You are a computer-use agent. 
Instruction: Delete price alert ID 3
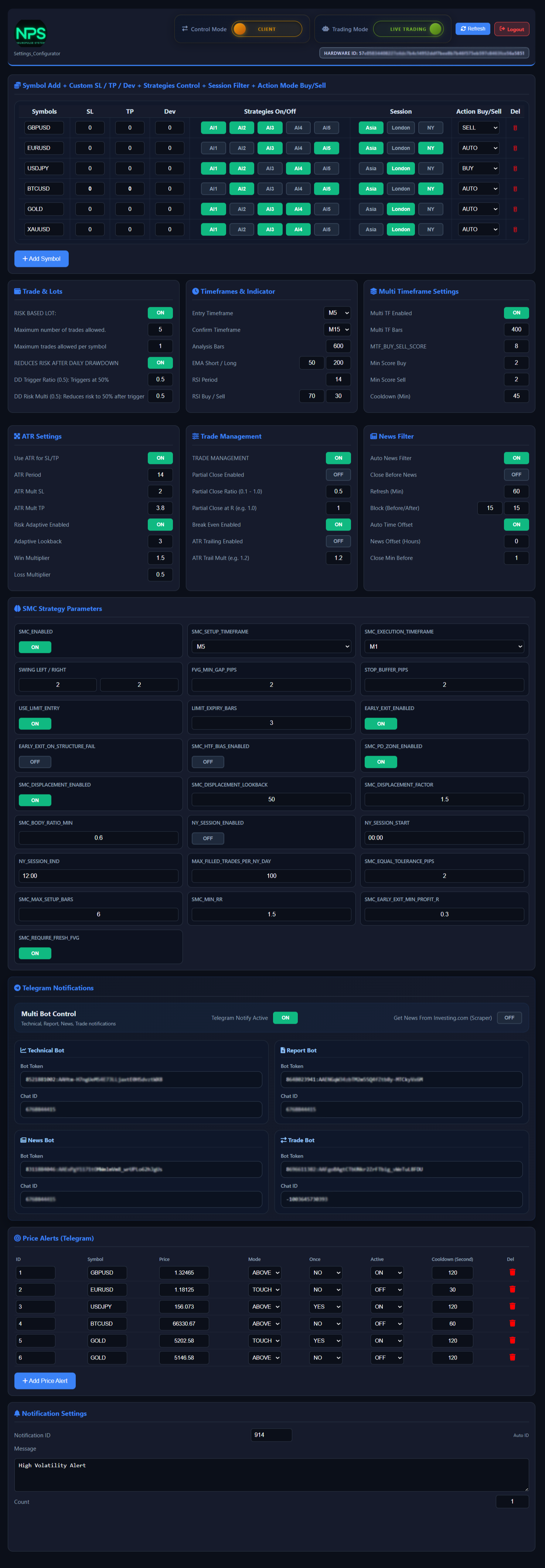512,1306
